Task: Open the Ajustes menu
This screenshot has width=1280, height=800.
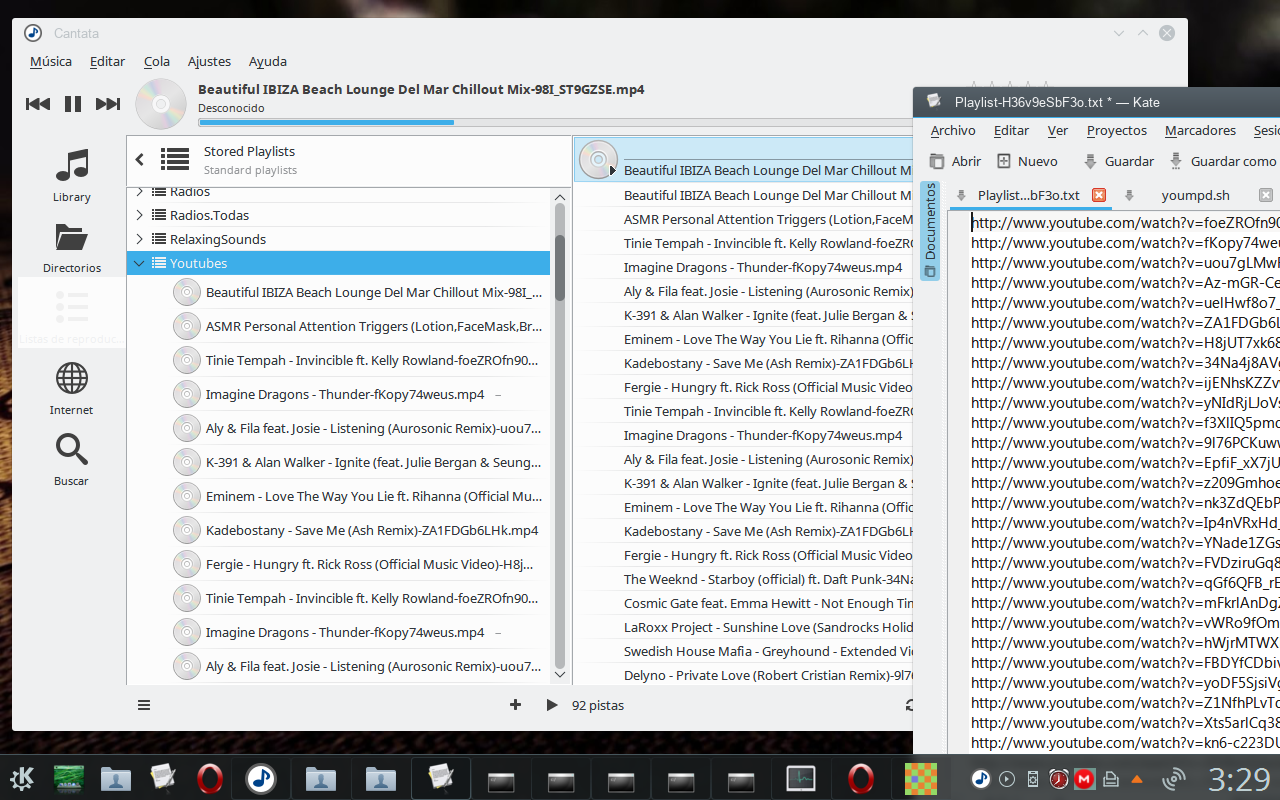Action: pos(209,61)
